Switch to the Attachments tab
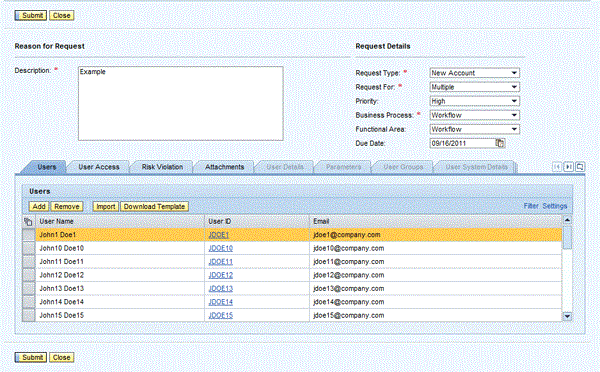The height and width of the screenshot is (372, 600). click(224, 167)
